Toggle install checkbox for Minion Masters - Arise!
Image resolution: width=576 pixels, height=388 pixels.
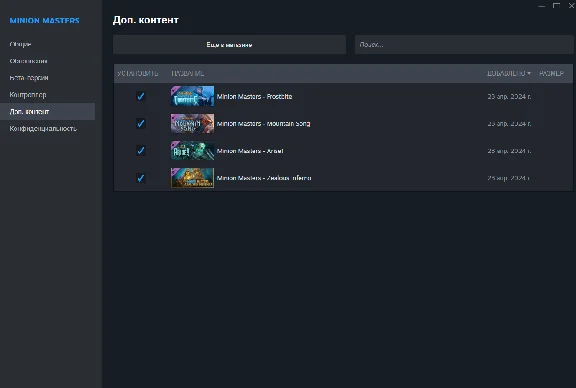pos(141,151)
